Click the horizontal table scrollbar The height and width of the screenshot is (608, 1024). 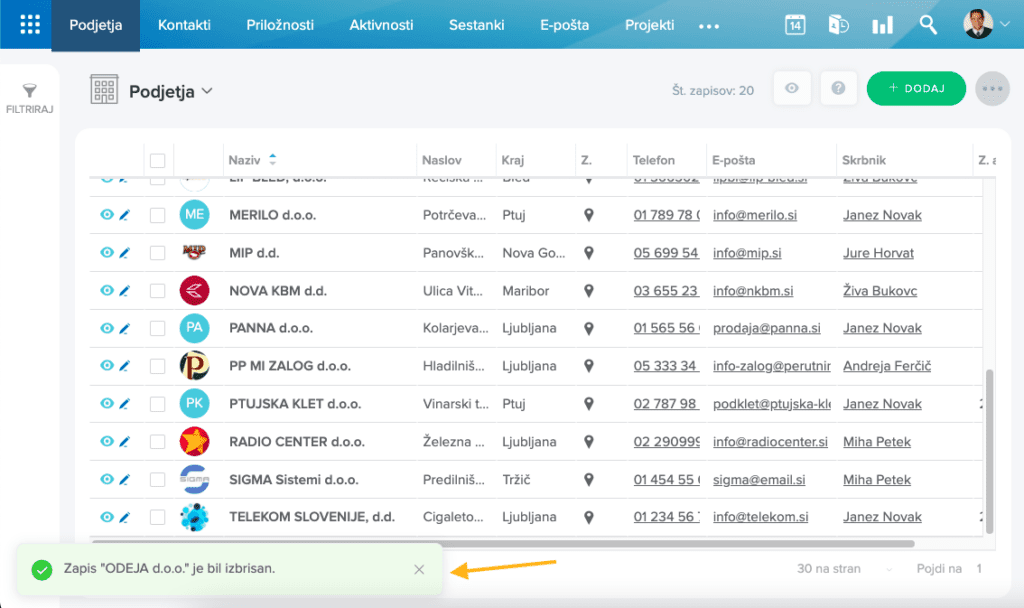(503, 543)
